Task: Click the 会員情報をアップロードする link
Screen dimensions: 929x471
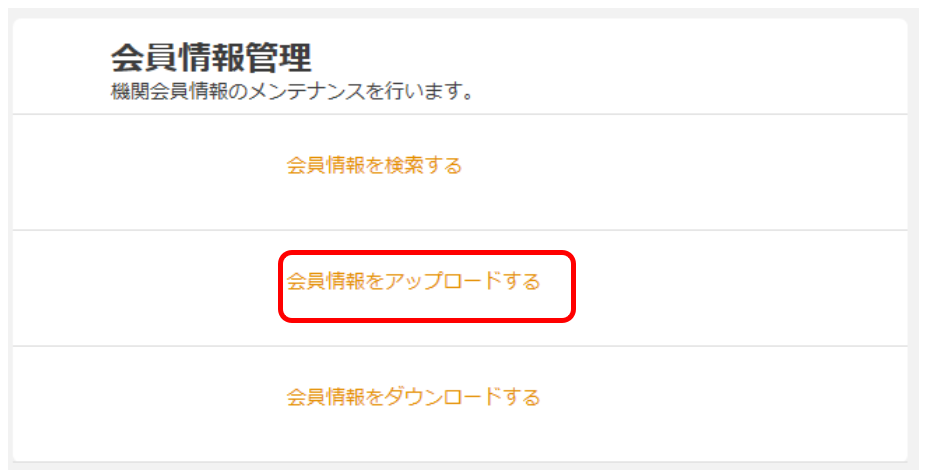Action: point(413,282)
